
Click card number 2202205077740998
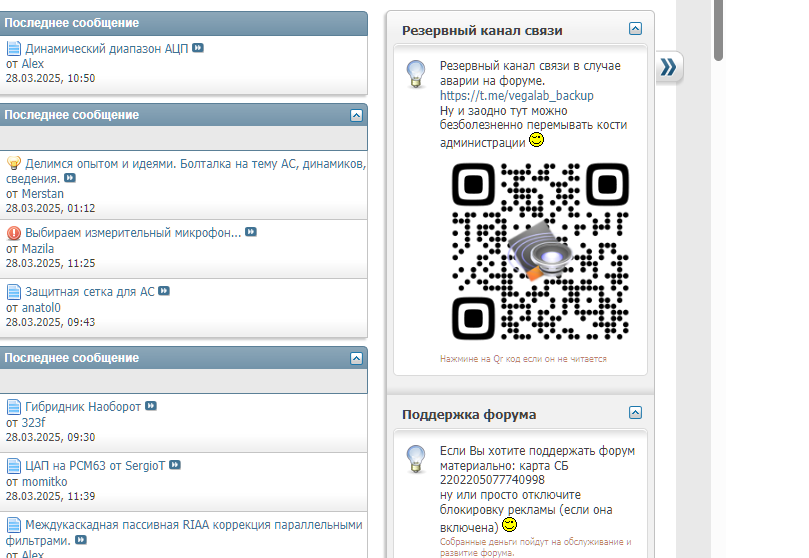pyautogui.click(x=492, y=480)
